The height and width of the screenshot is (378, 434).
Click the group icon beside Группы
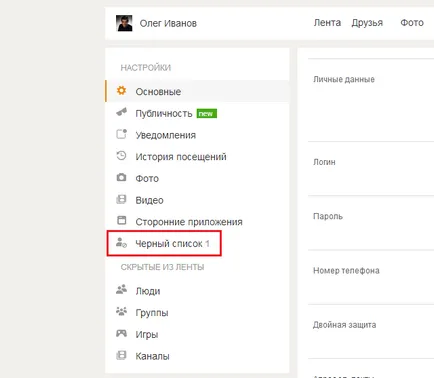coord(121,311)
